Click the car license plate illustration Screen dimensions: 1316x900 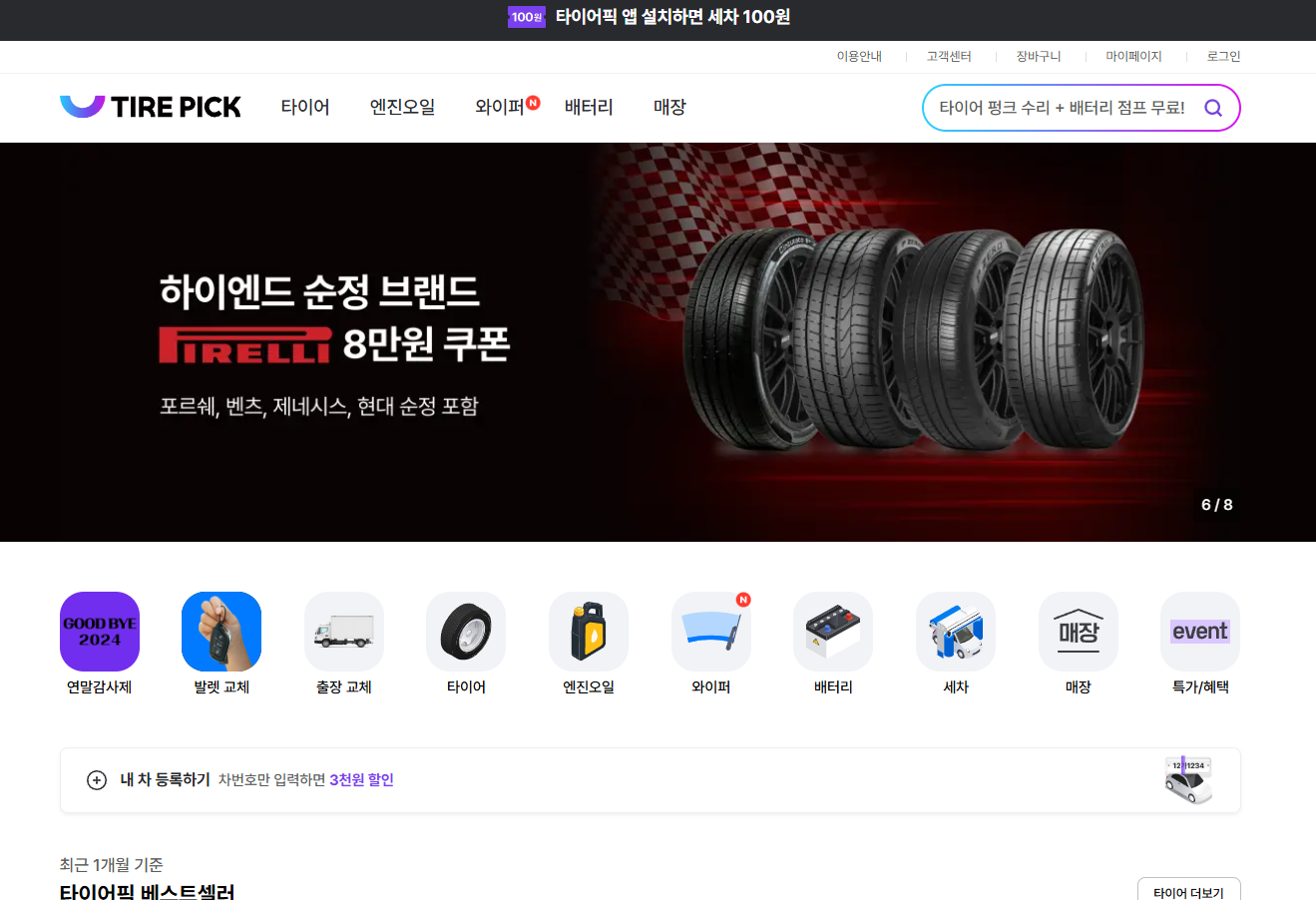click(1188, 780)
